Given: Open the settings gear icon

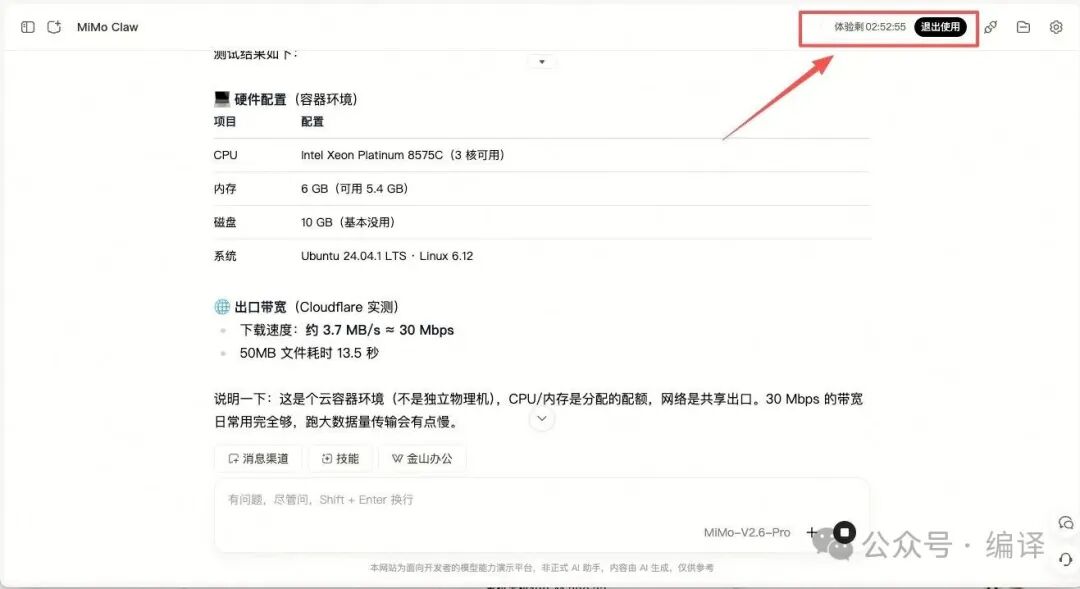Looking at the screenshot, I should tap(1056, 27).
